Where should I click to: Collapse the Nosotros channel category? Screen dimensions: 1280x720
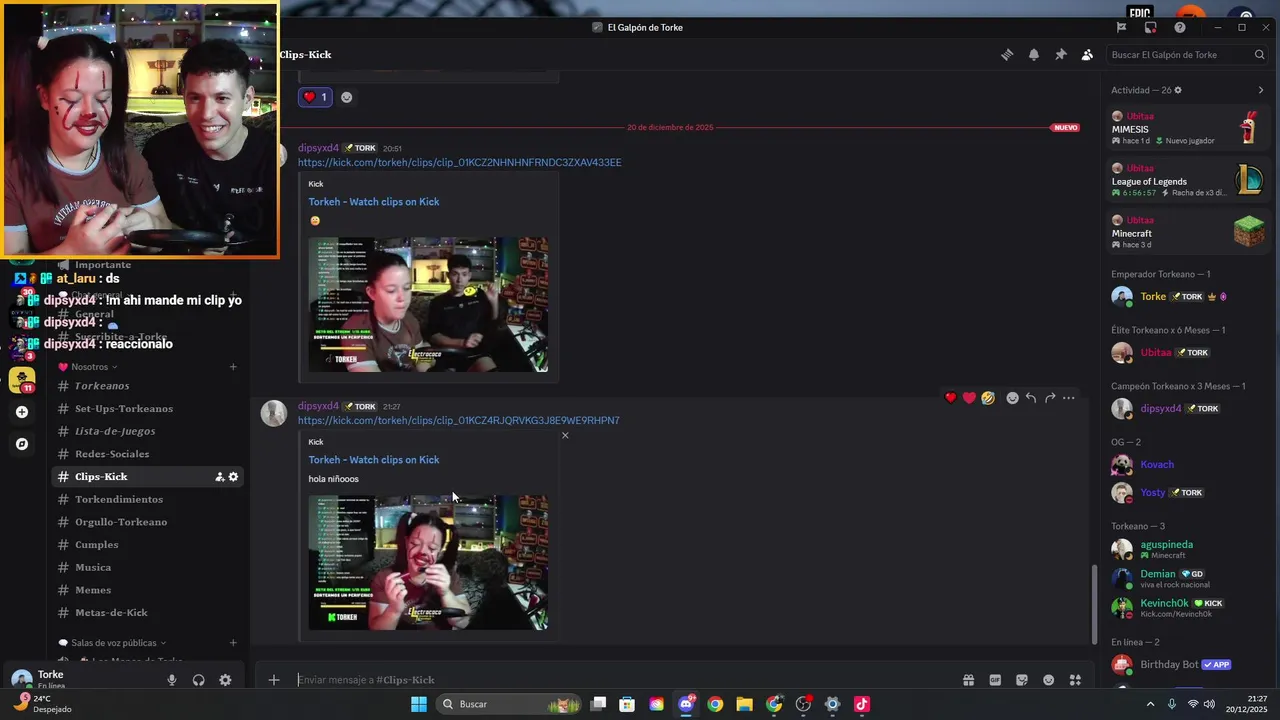[x=88, y=367]
